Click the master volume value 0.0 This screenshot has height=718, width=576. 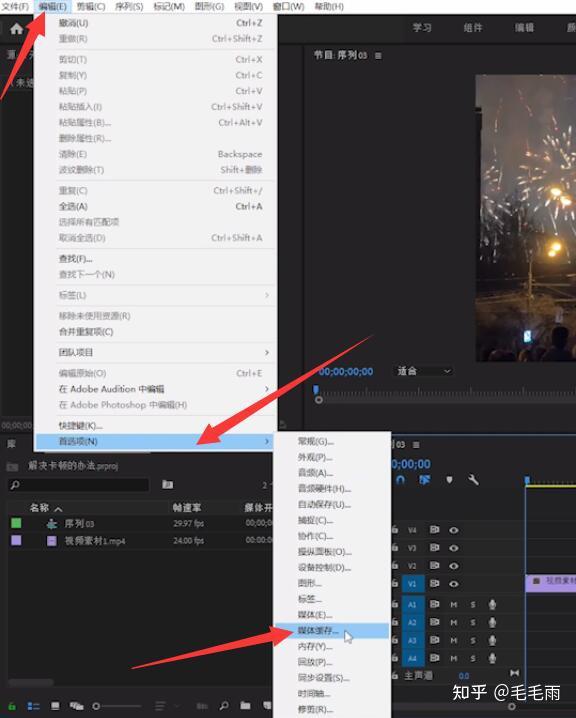click(464, 676)
